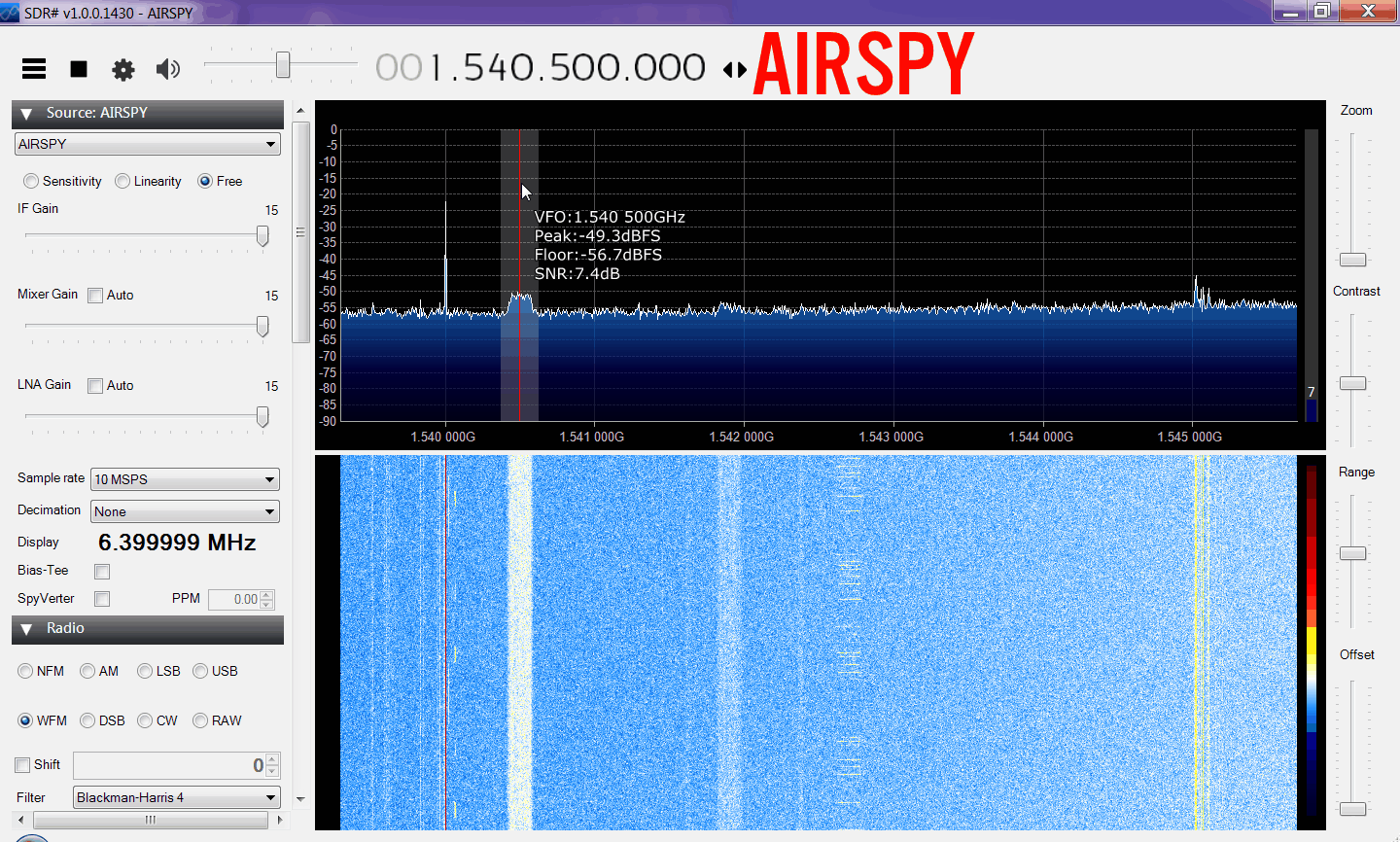Image resolution: width=1400 pixels, height=842 pixels.
Task: Click the tuning style arrows icon
Action: (735, 69)
